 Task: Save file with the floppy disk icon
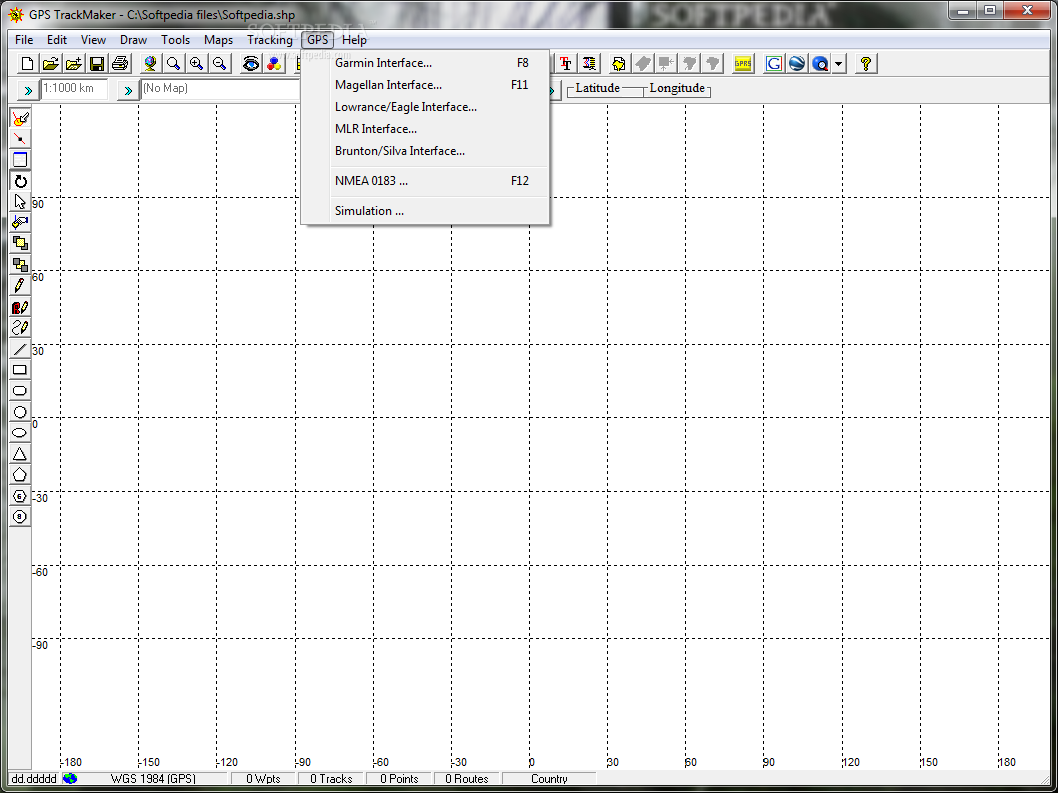pyautogui.click(x=96, y=63)
